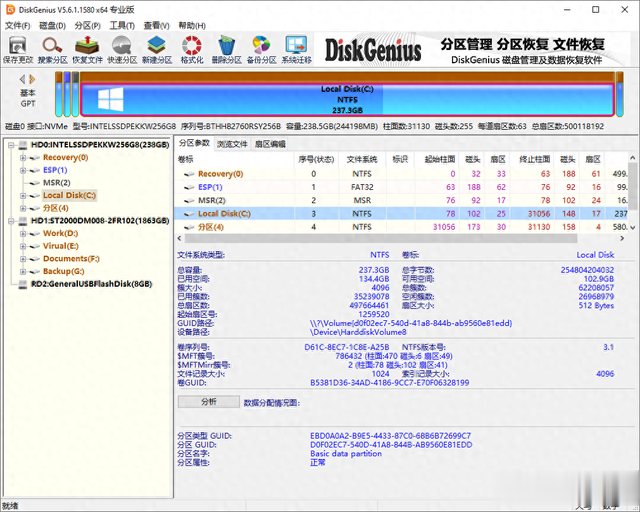640x512 pixels.
Task: Open the Search Partition (搜索分区) tool
Action: click(53, 49)
